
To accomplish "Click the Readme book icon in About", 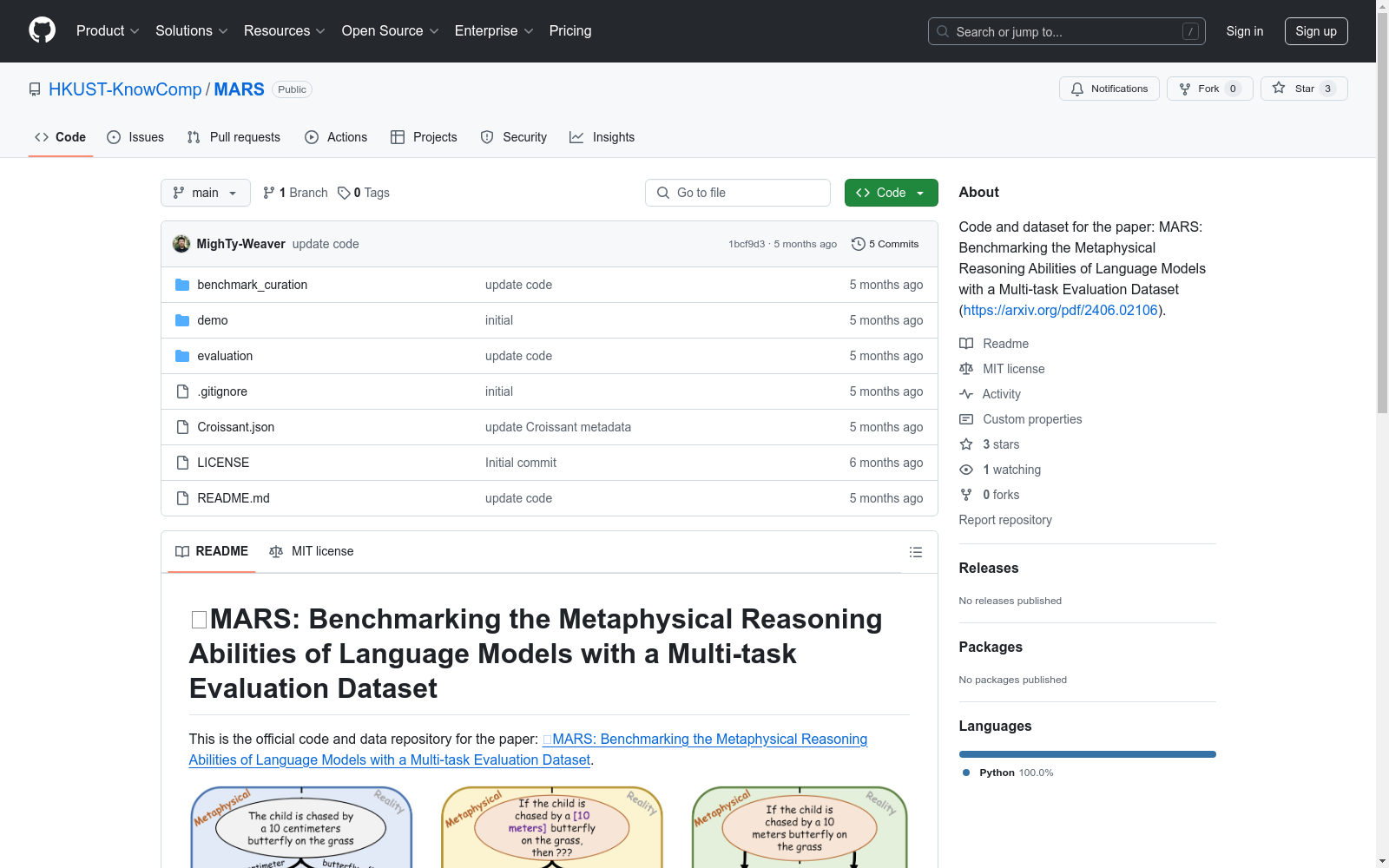I will tap(966, 344).
